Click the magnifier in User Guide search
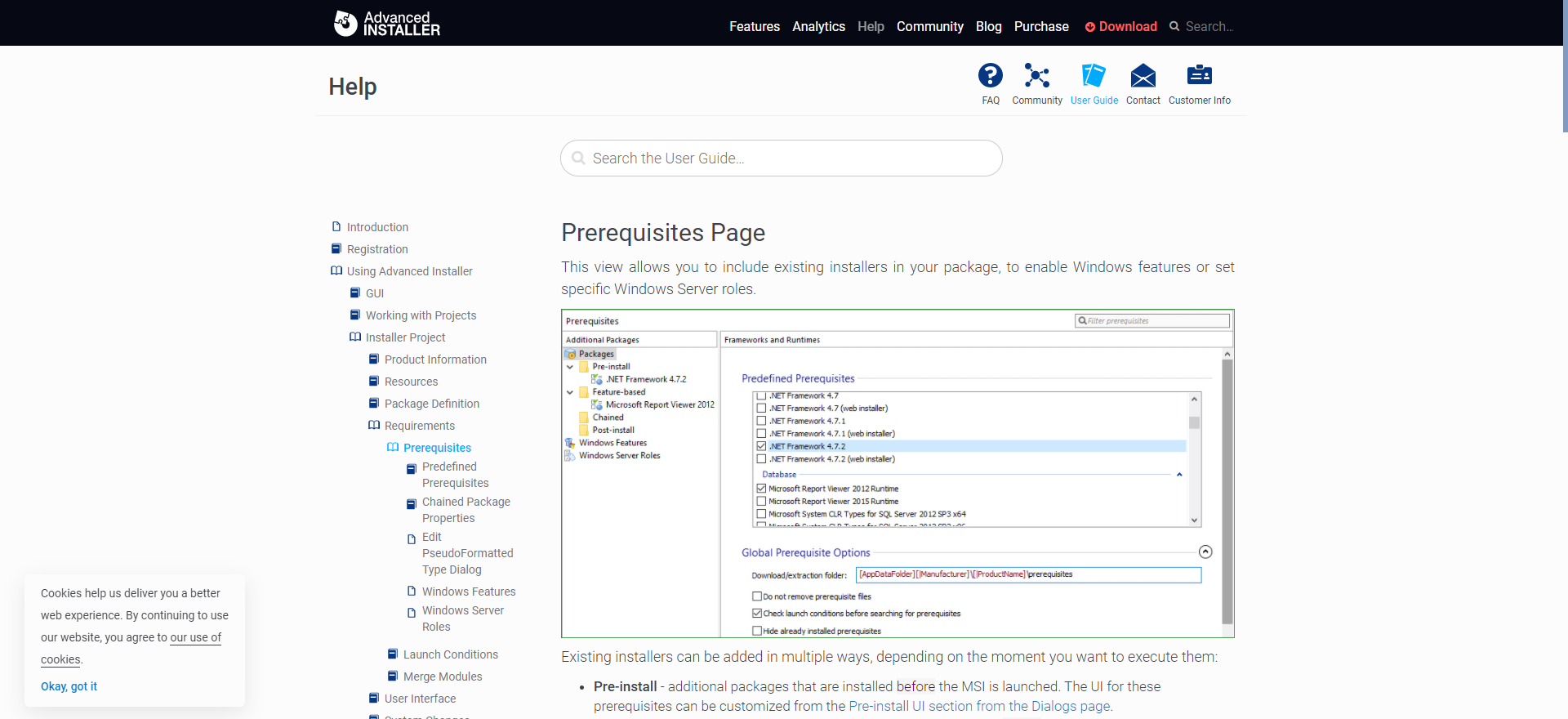This screenshot has width=1568, height=719. click(578, 158)
